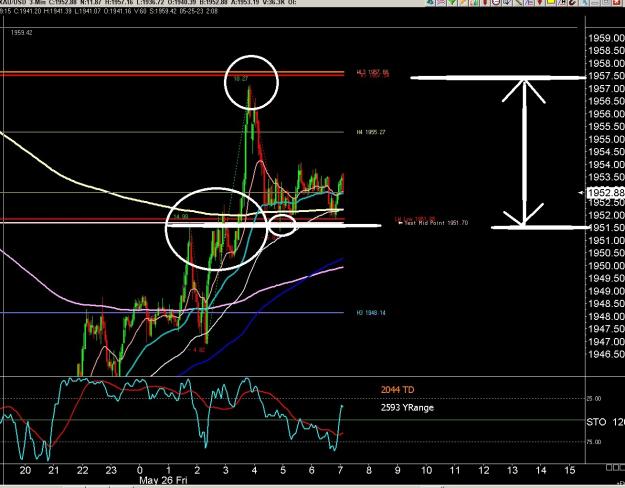Click hour 4 on the time axis
625x488 pixels.
coord(254,470)
